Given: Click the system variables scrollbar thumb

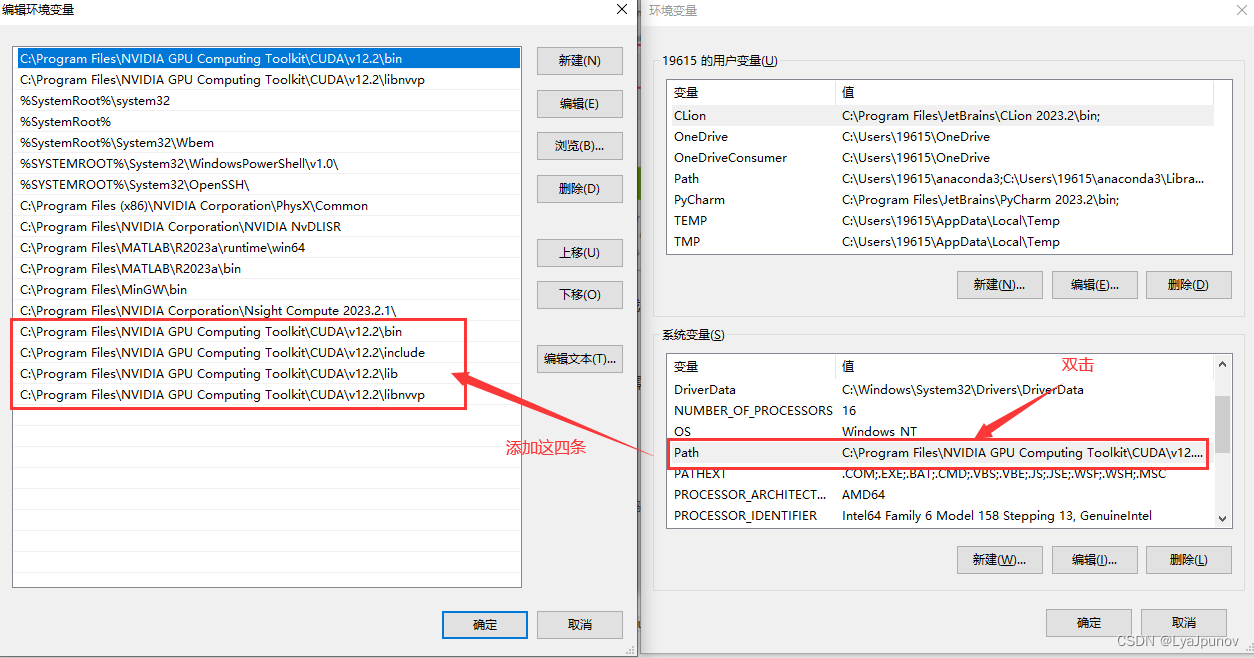Looking at the screenshot, I should coord(1223,424).
